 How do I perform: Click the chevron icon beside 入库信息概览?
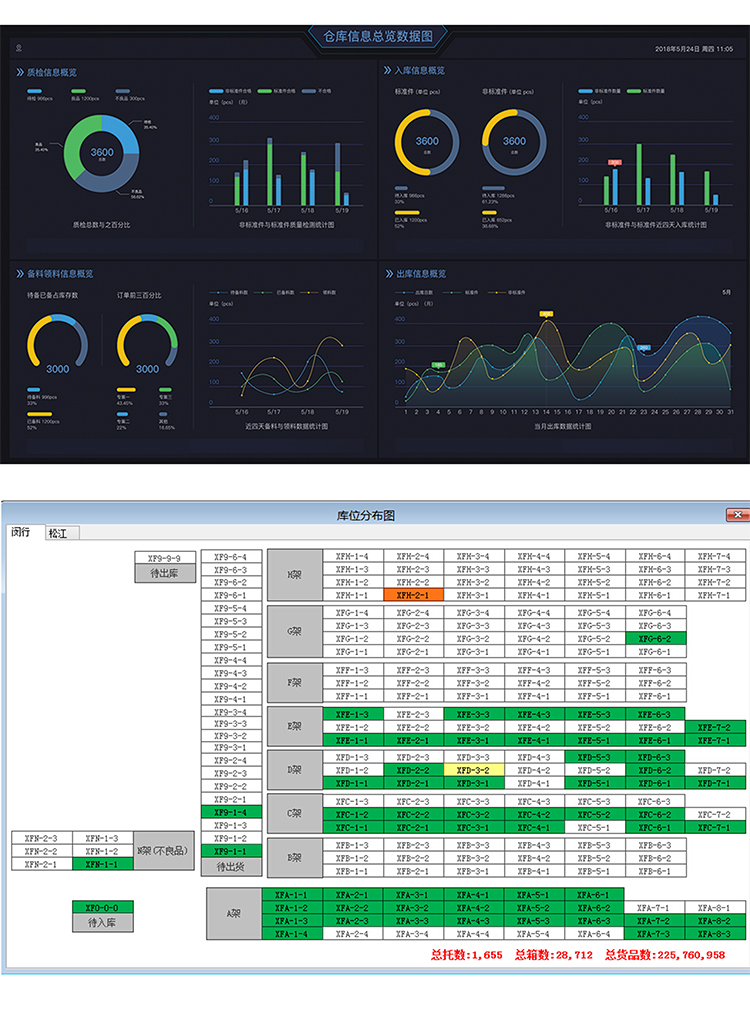pos(387,71)
